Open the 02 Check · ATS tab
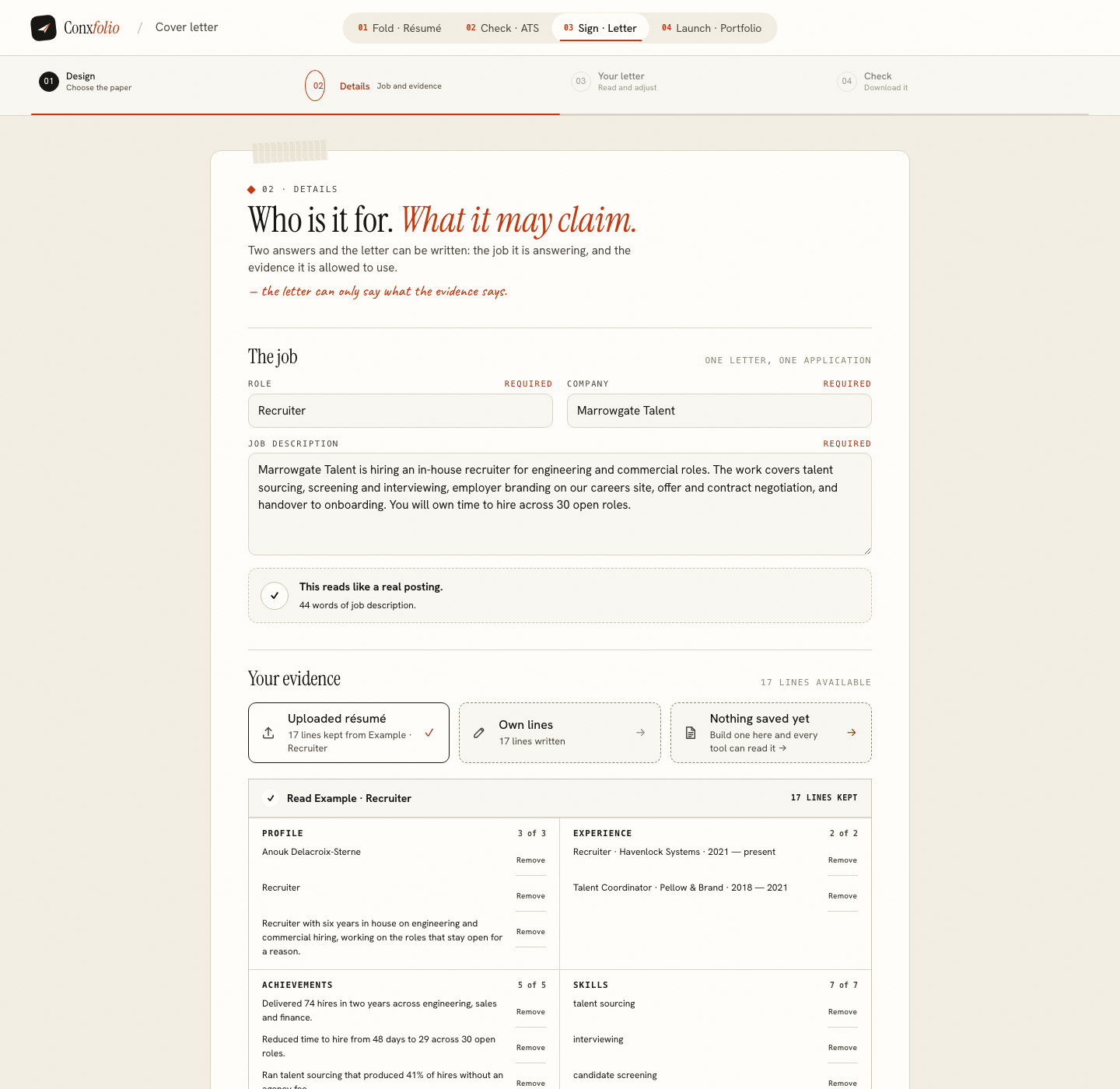 (502, 28)
